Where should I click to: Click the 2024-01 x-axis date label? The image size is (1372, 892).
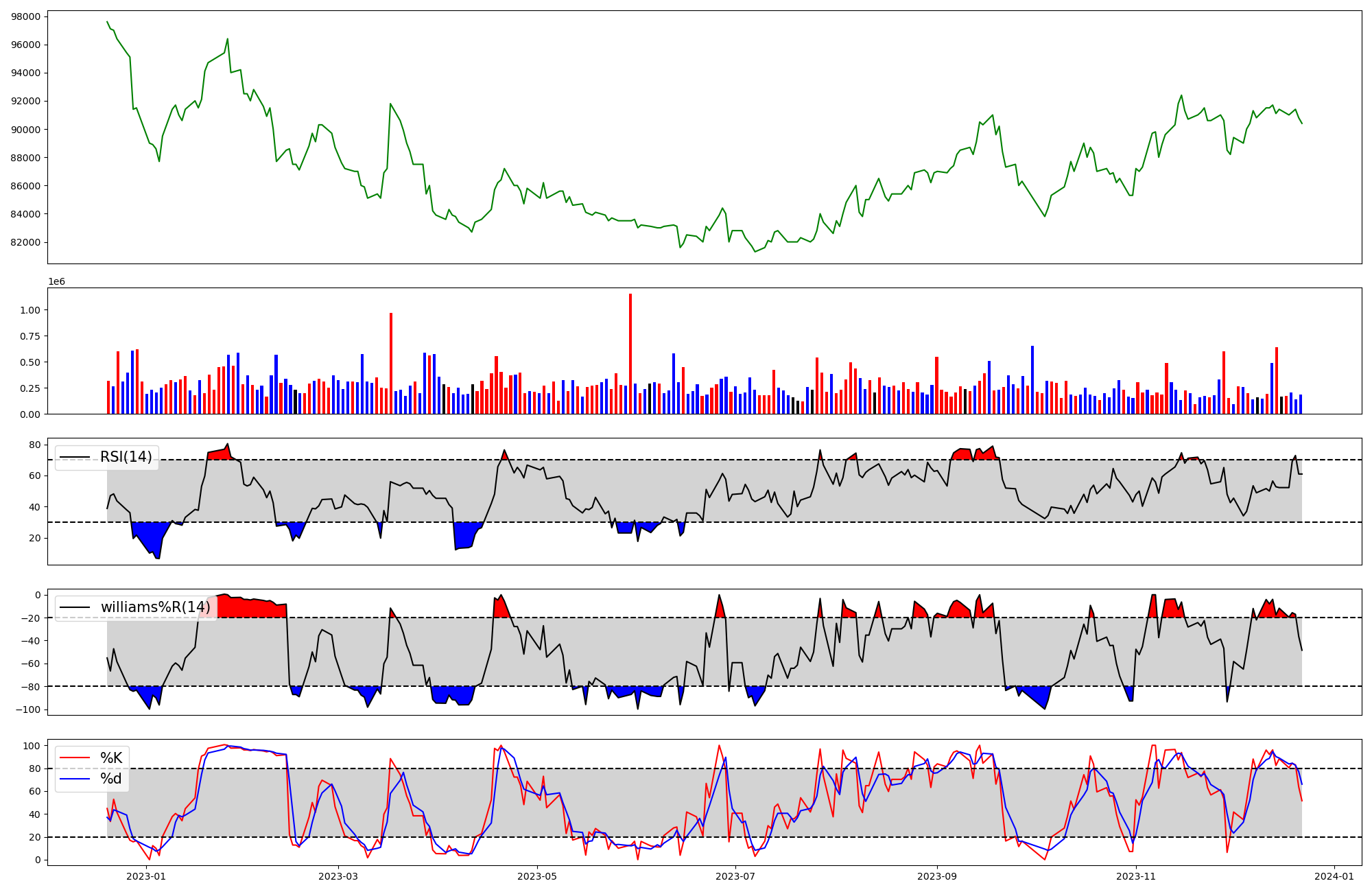click(x=1334, y=876)
